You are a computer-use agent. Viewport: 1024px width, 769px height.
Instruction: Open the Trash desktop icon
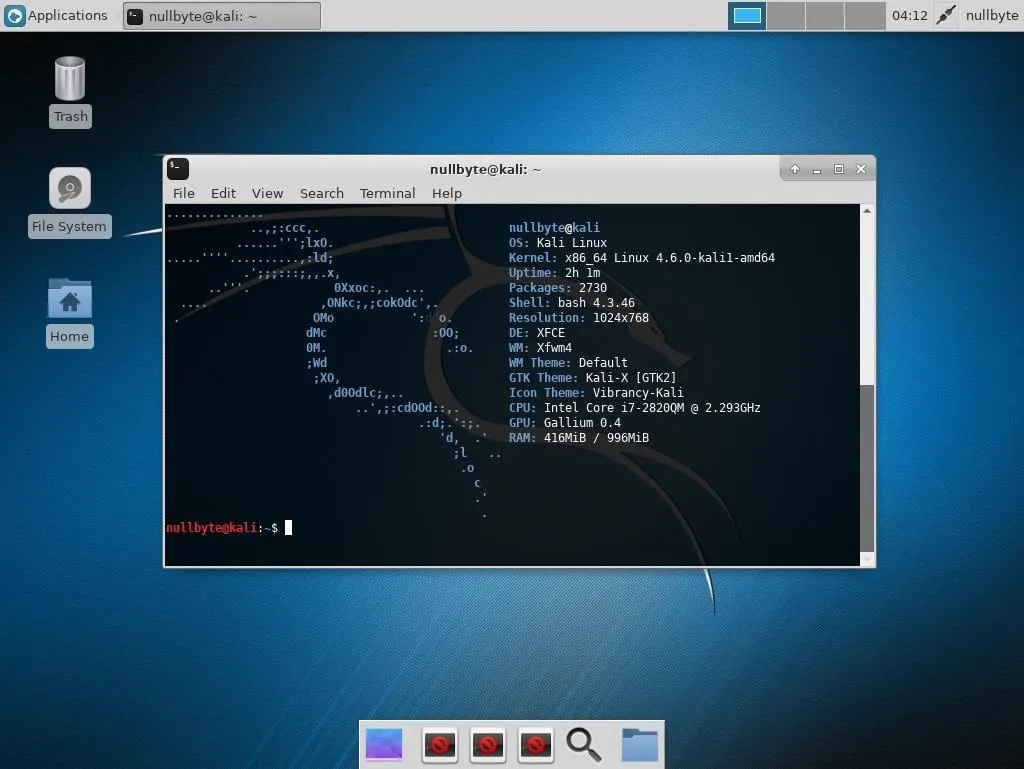click(x=70, y=79)
